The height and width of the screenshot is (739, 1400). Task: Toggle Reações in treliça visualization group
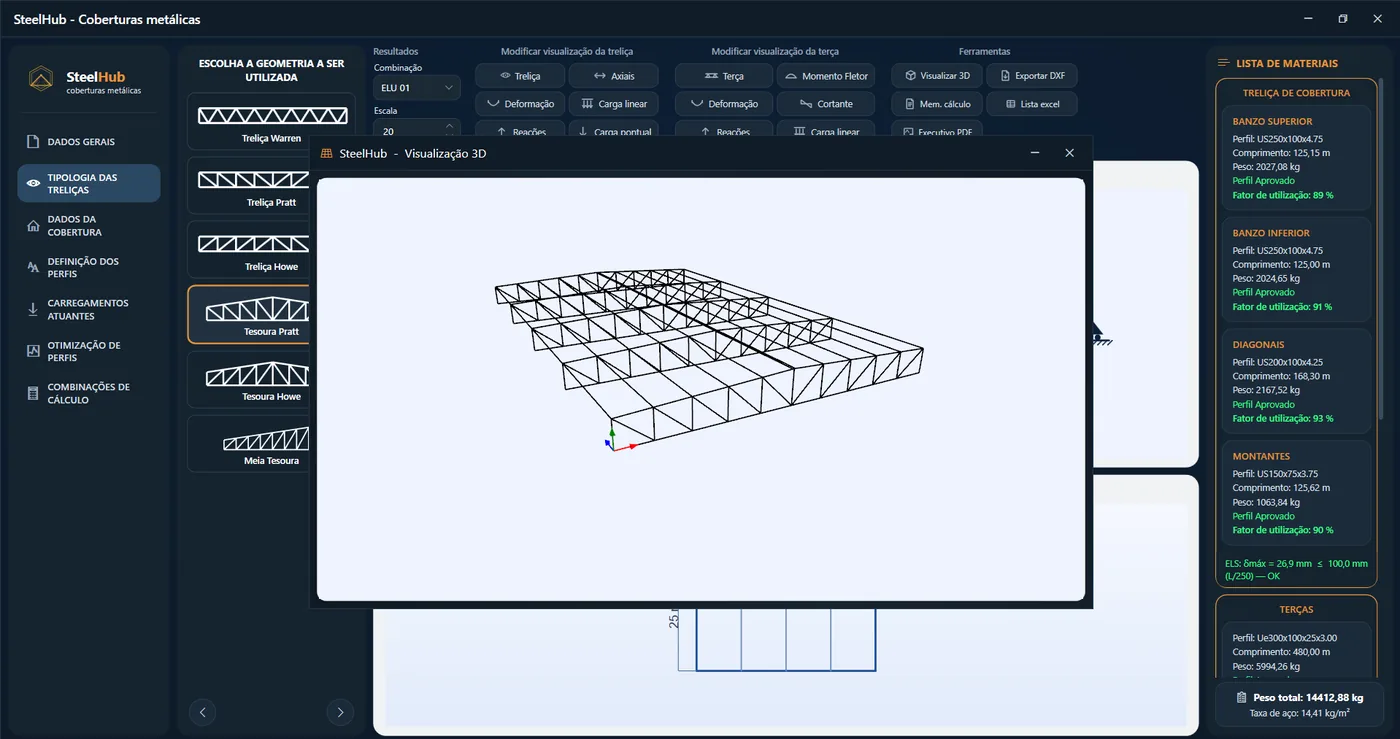(x=519, y=130)
